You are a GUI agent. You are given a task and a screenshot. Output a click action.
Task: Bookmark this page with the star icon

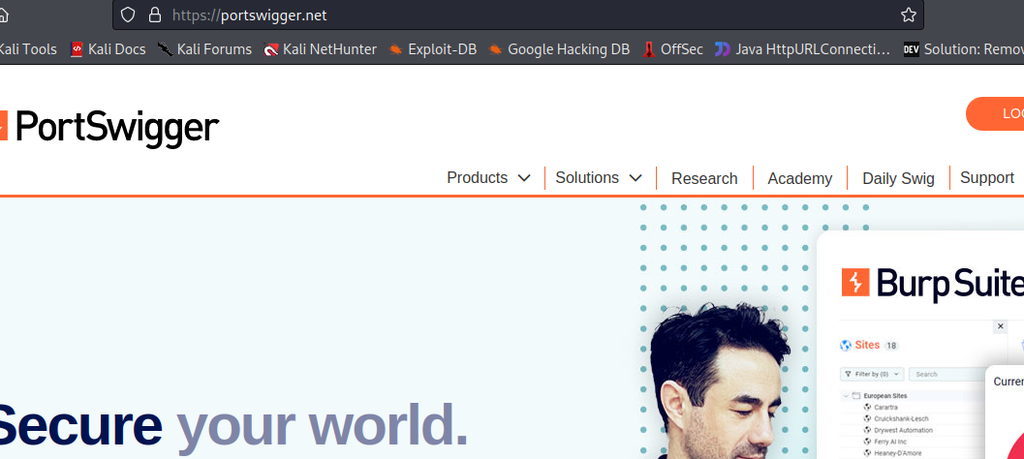tap(908, 15)
